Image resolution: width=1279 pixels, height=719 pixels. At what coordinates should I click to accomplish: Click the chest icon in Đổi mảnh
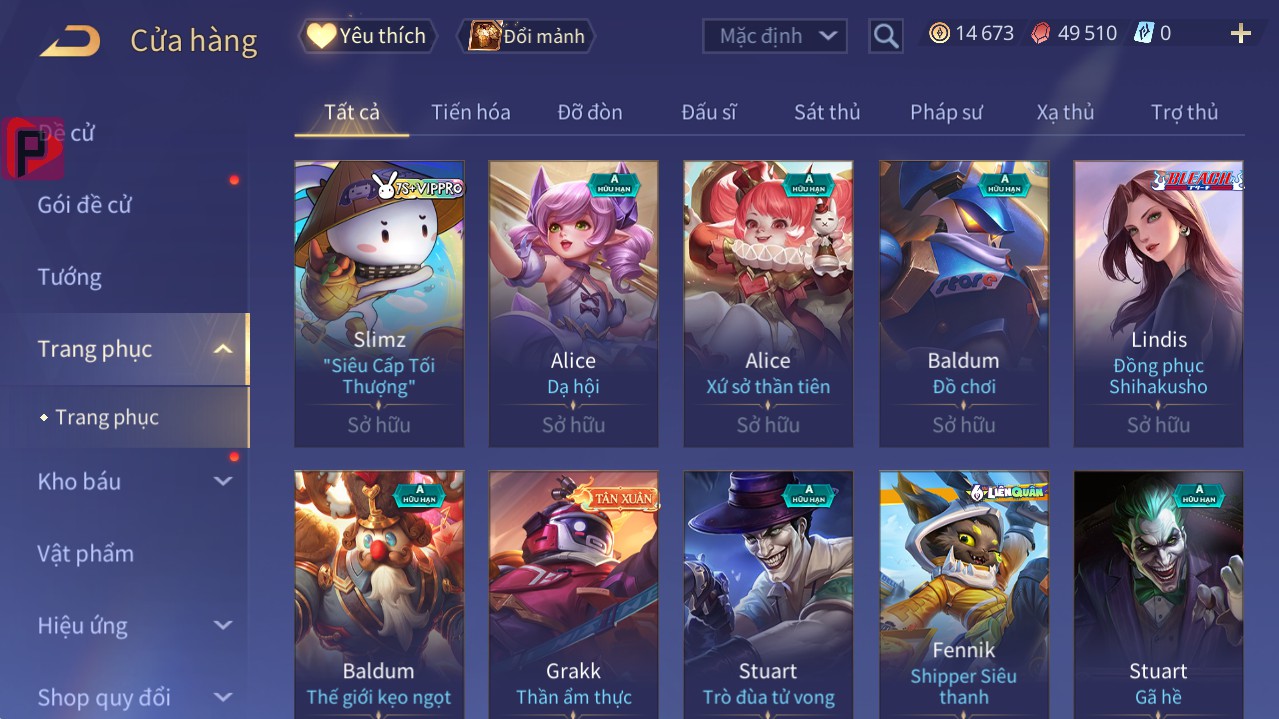485,36
